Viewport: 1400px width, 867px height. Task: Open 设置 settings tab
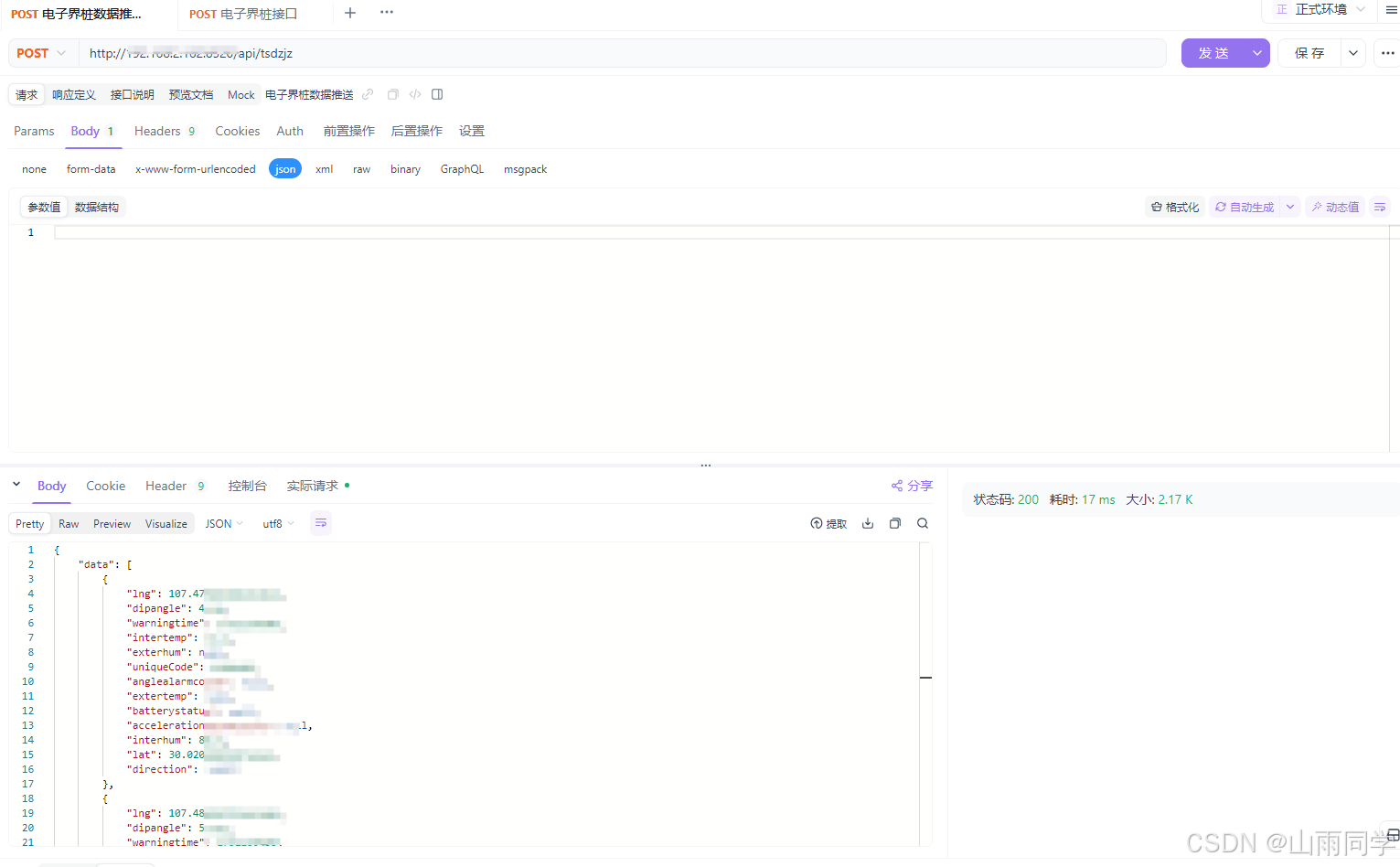[x=472, y=131]
